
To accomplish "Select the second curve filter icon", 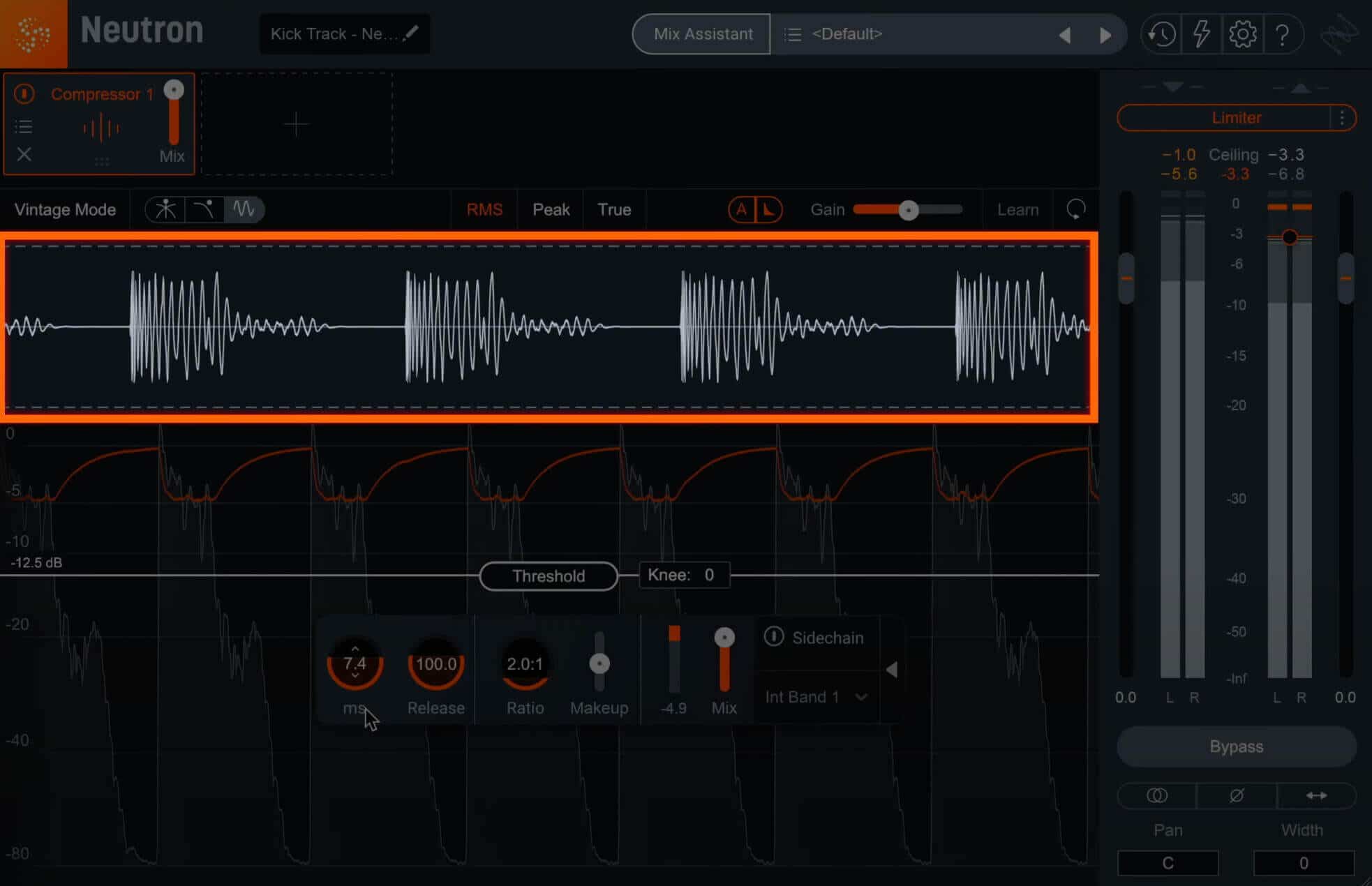I will 204,209.
